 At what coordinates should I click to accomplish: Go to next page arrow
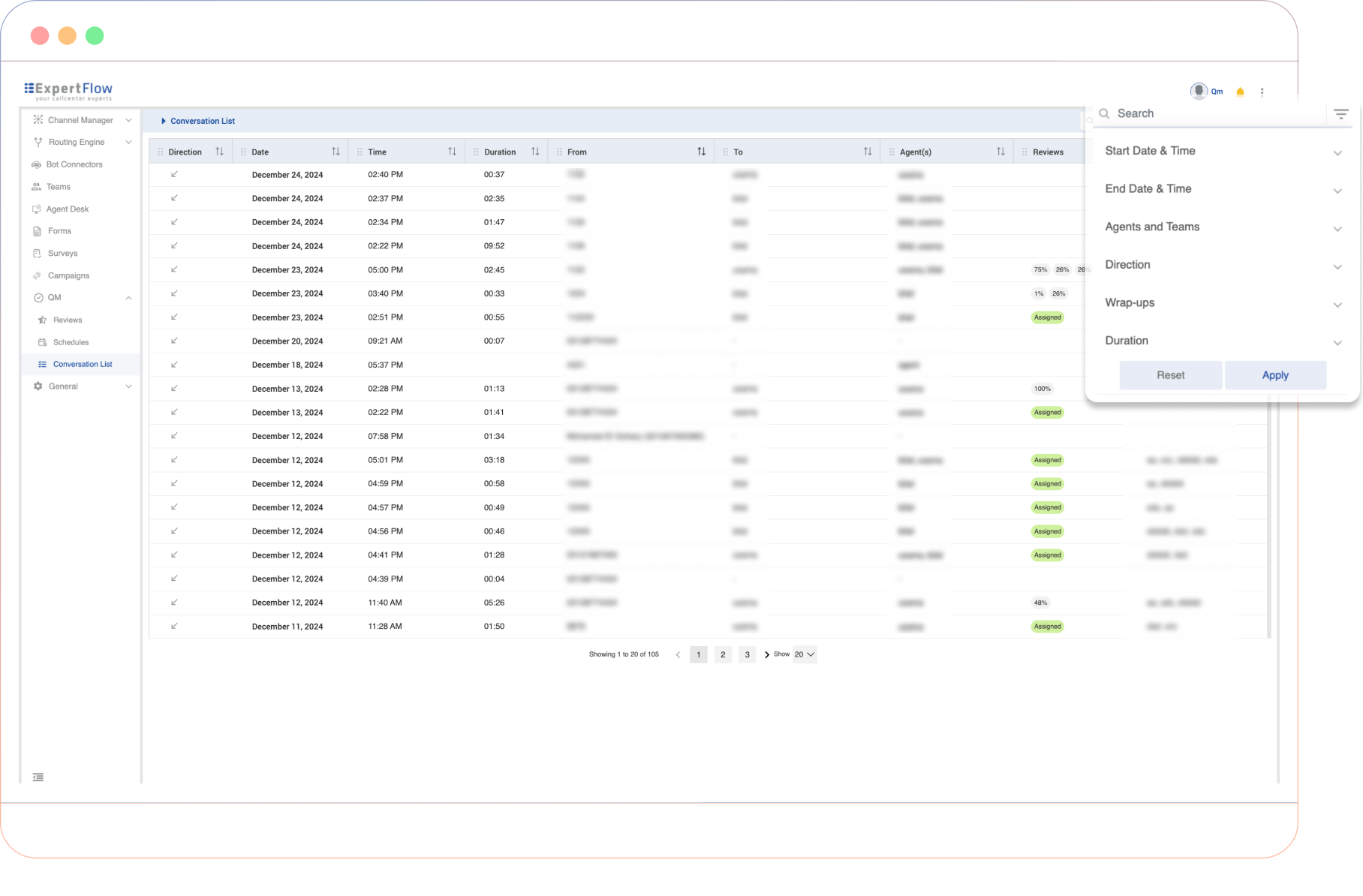tap(766, 655)
